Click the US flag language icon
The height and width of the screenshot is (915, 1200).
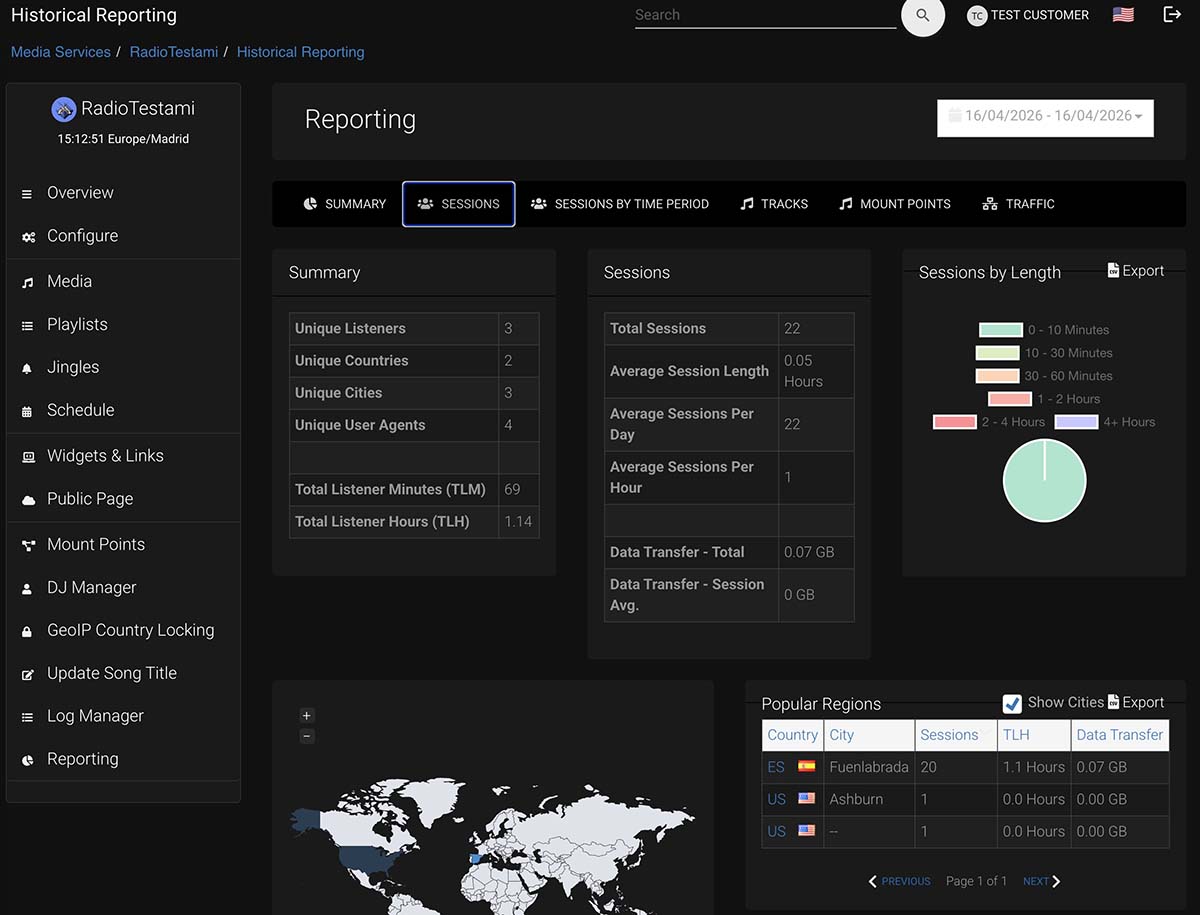[1123, 15]
